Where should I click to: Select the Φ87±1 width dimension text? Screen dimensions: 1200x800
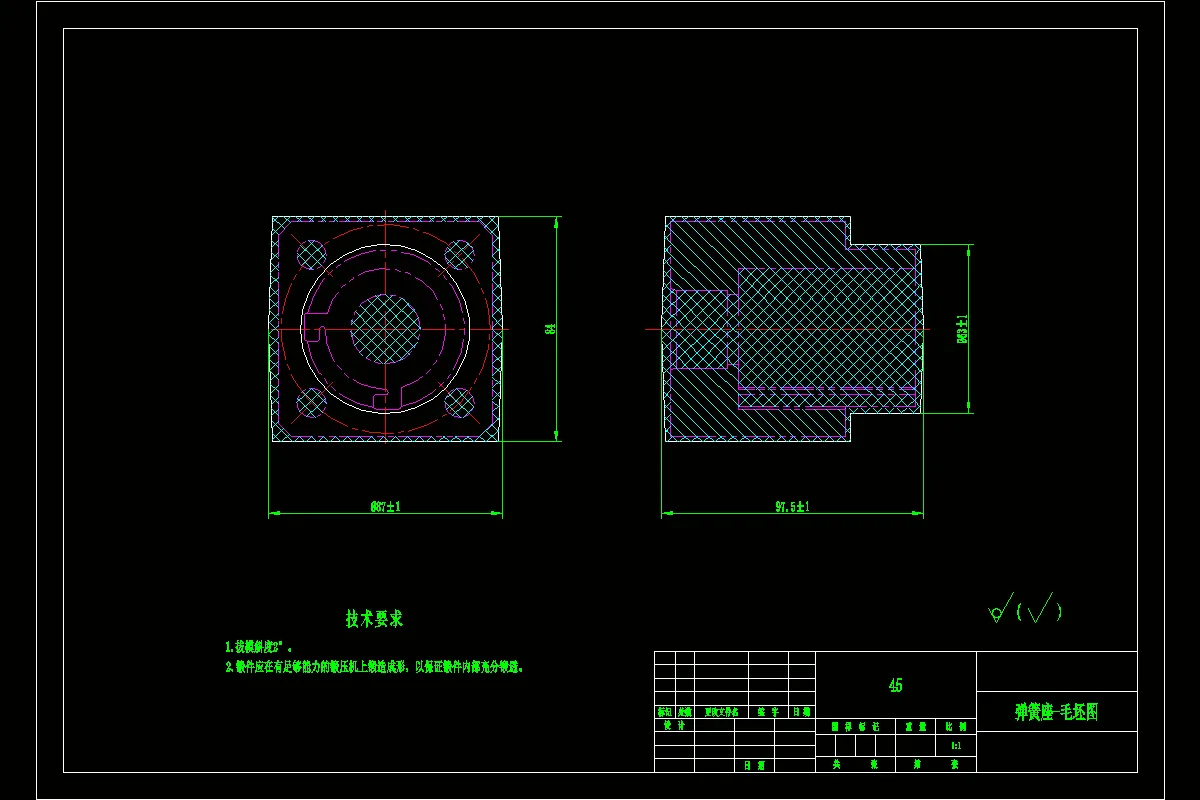coord(385,507)
